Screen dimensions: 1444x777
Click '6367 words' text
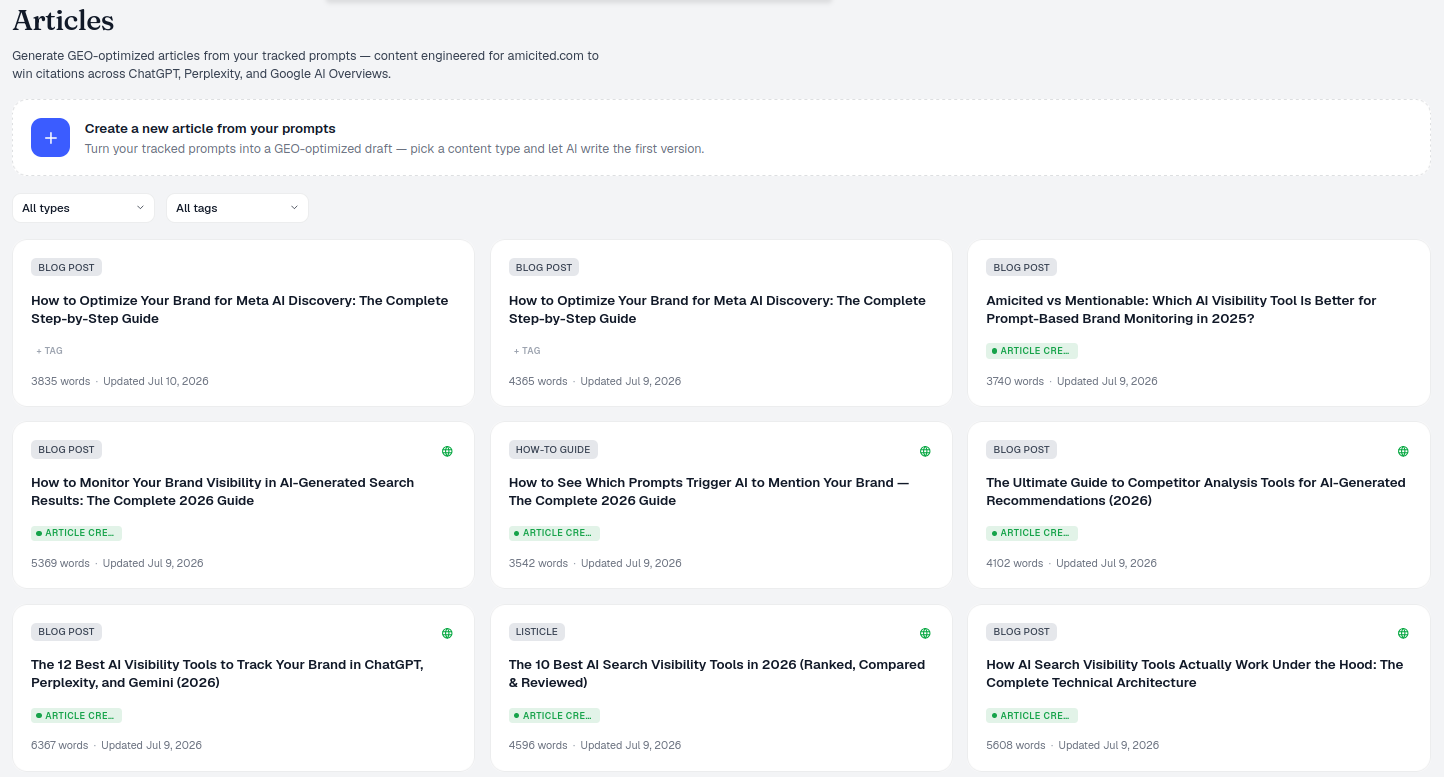click(x=59, y=745)
